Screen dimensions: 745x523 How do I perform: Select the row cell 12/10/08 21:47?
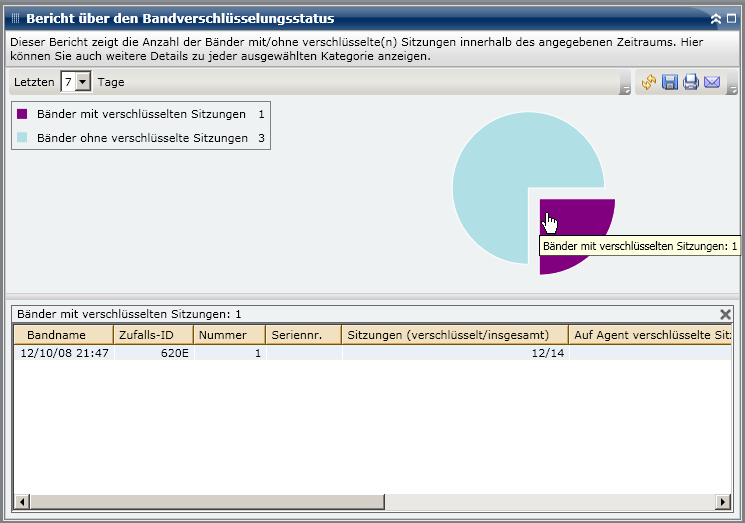click(x=64, y=353)
